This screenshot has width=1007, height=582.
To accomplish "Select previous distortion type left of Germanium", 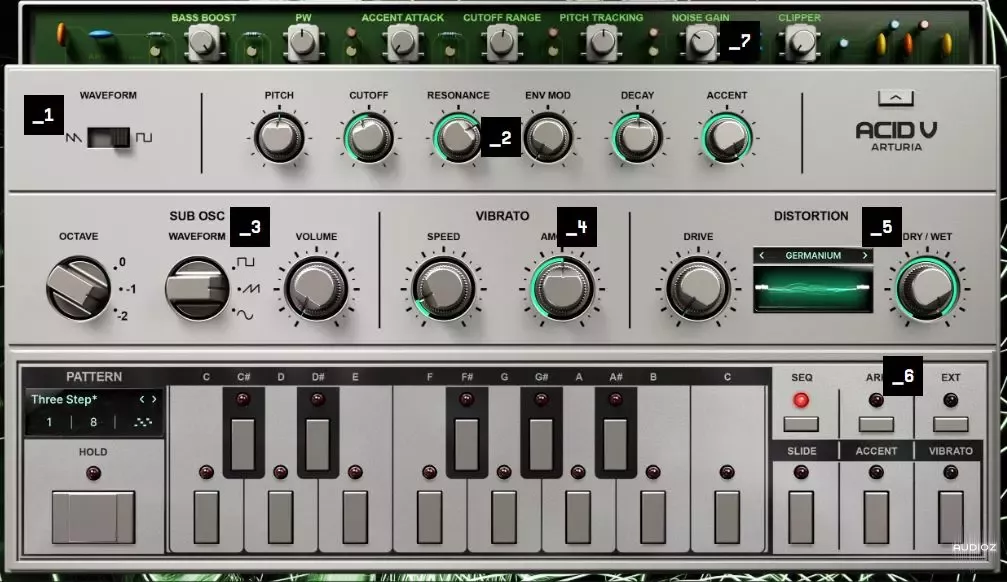I will point(762,256).
